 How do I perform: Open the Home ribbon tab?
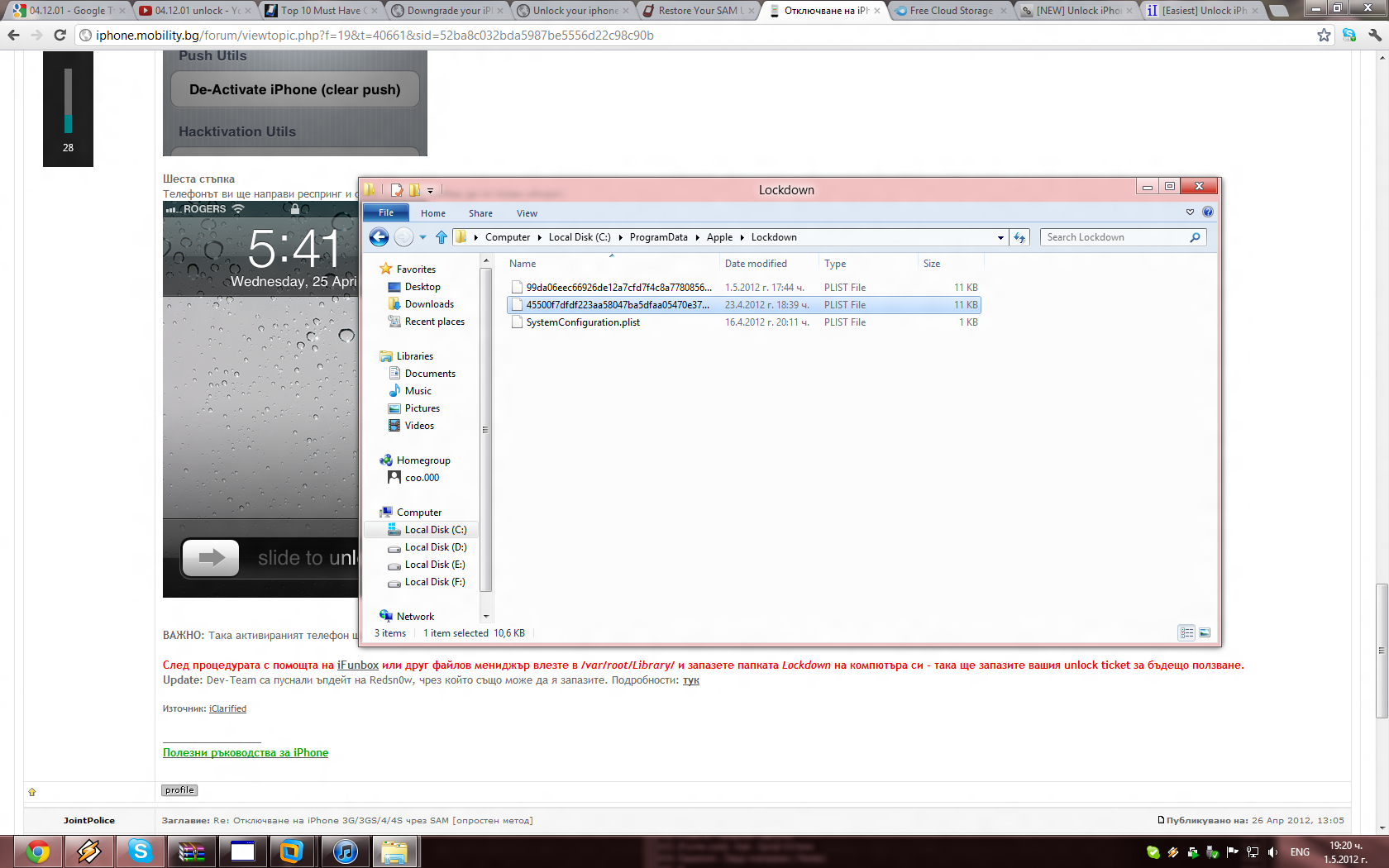pos(433,213)
